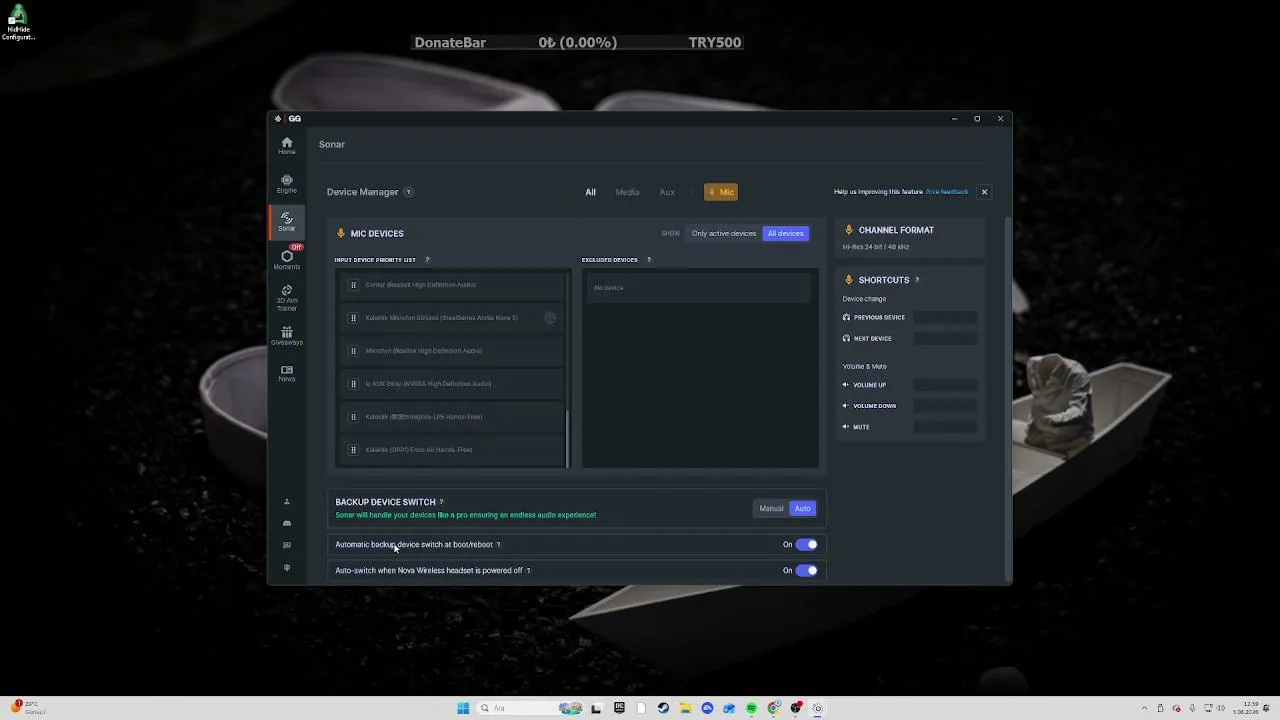Image resolution: width=1280 pixels, height=720 pixels.
Task: Open Spotify from the taskbar
Action: click(x=751, y=709)
